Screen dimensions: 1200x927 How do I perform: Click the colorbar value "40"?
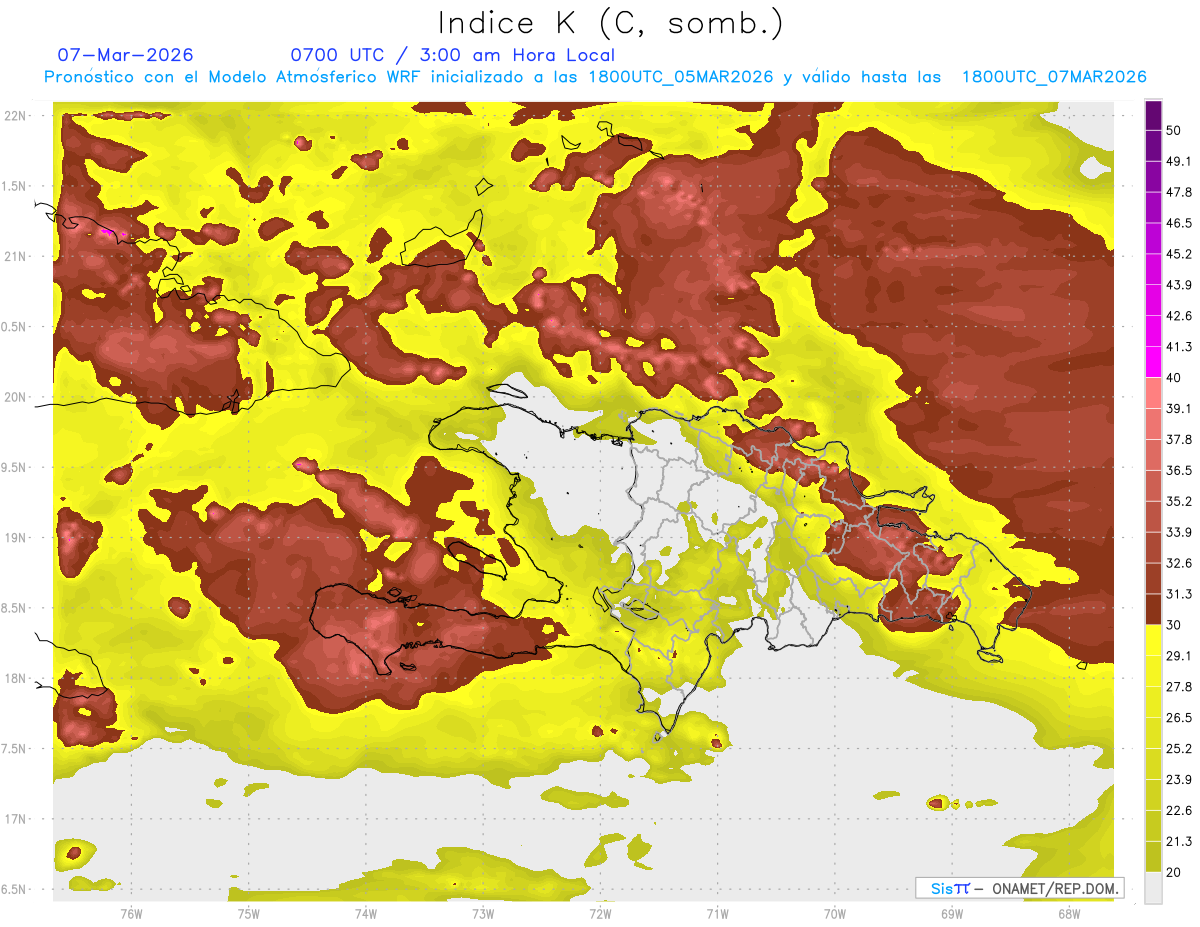[x=1174, y=378]
